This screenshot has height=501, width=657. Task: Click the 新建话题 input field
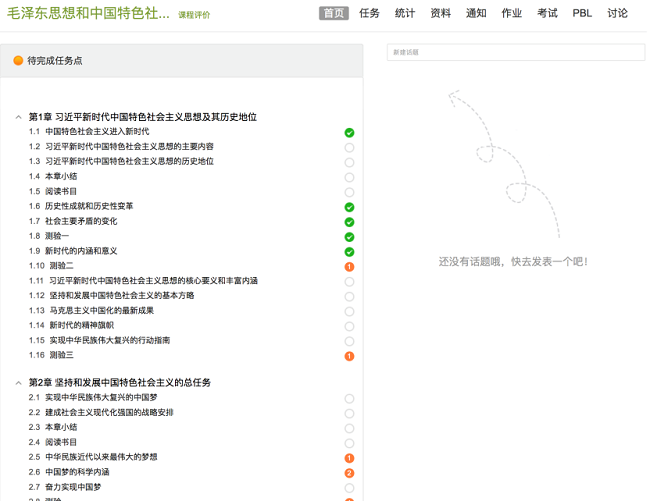515,51
